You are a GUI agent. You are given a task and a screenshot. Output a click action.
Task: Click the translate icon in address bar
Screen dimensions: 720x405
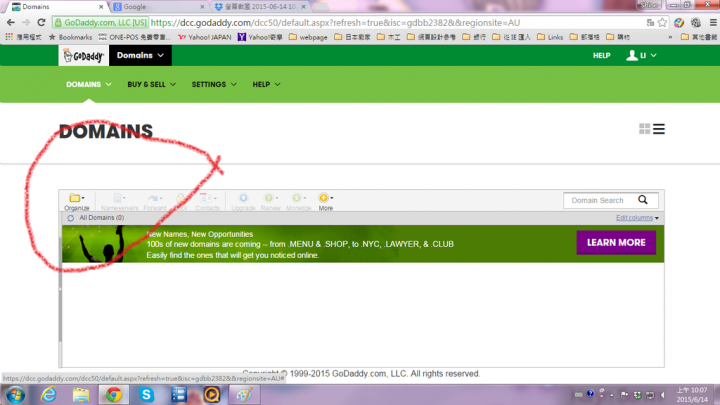pyautogui.click(x=650, y=22)
